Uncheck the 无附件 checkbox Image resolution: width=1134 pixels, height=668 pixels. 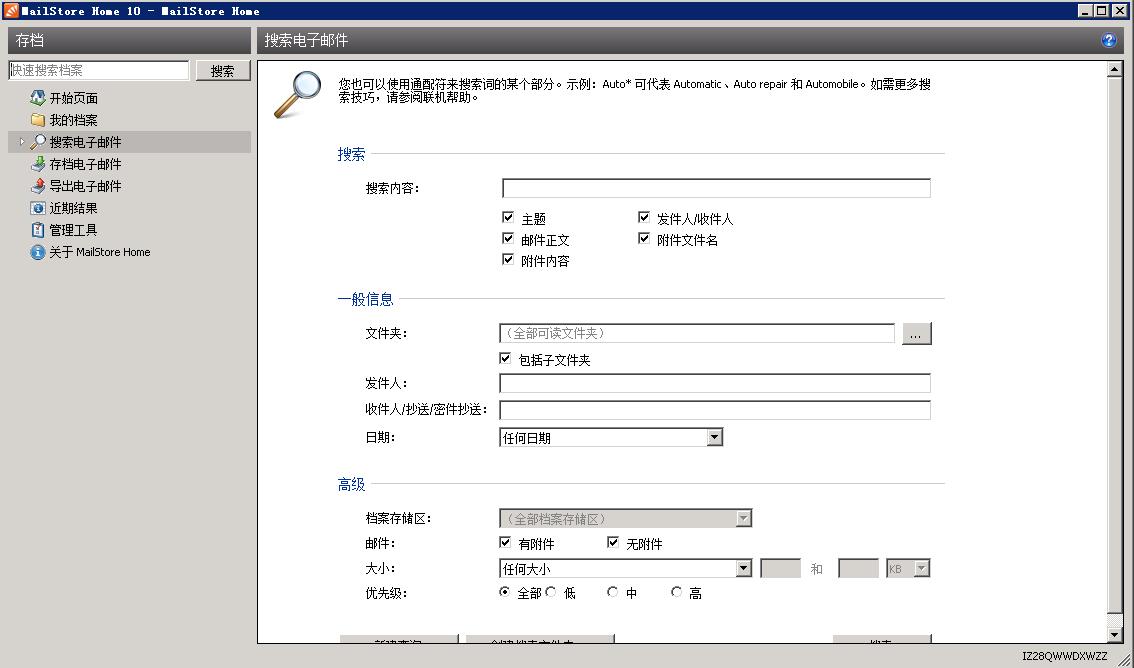pyautogui.click(x=613, y=541)
